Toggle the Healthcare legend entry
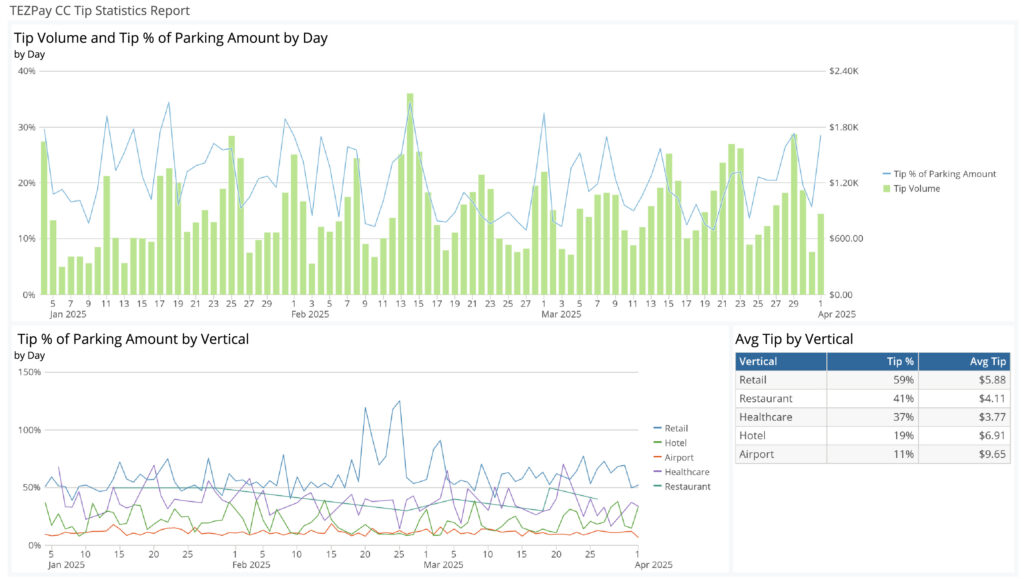The width and height of the screenshot is (1024, 579). tap(686, 471)
